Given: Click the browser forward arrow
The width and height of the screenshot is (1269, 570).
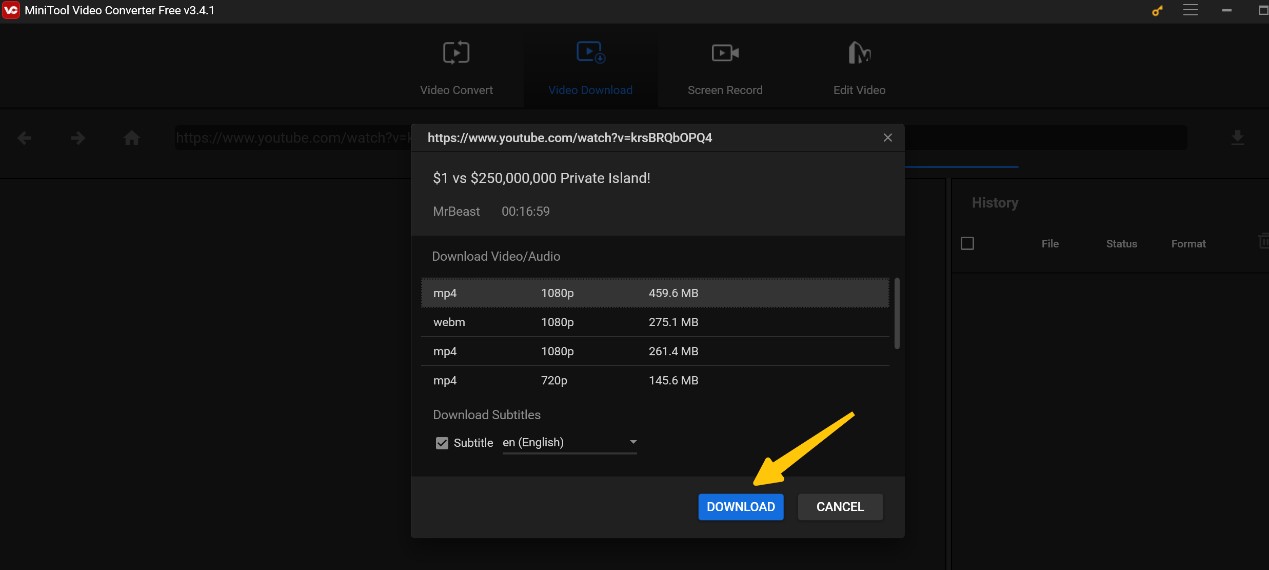Looking at the screenshot, I should [x=78, y=138].
